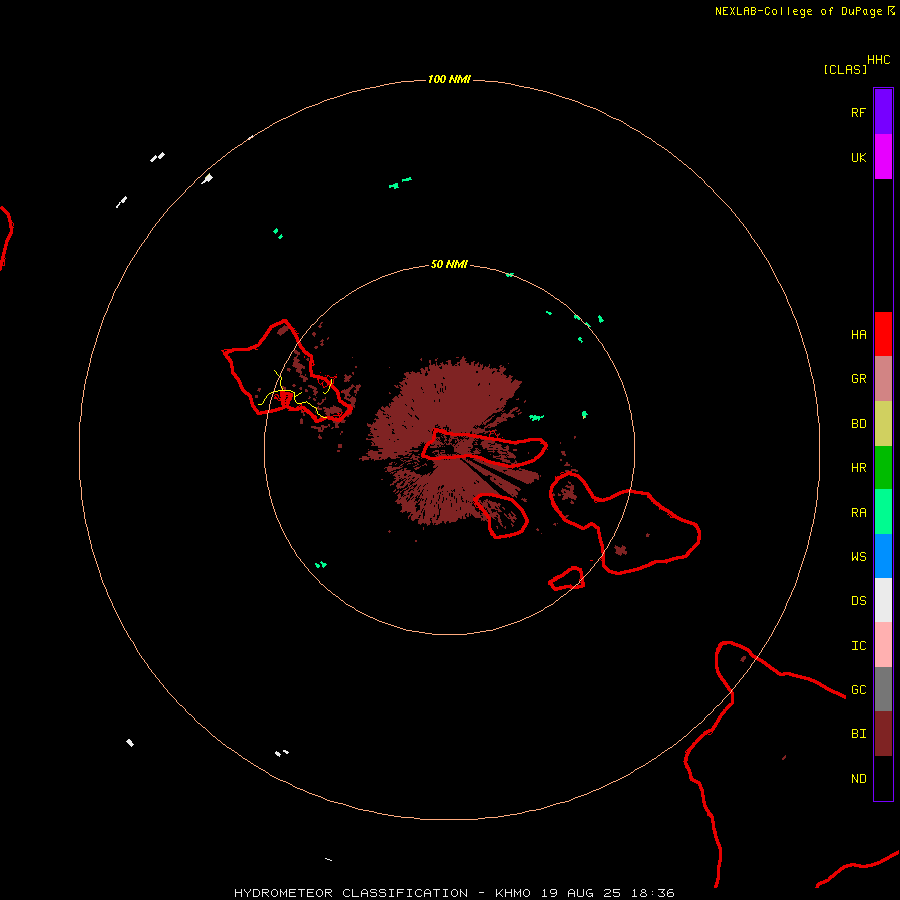
Task: Pick the RA bright green legend swatch
Action: 883,512
